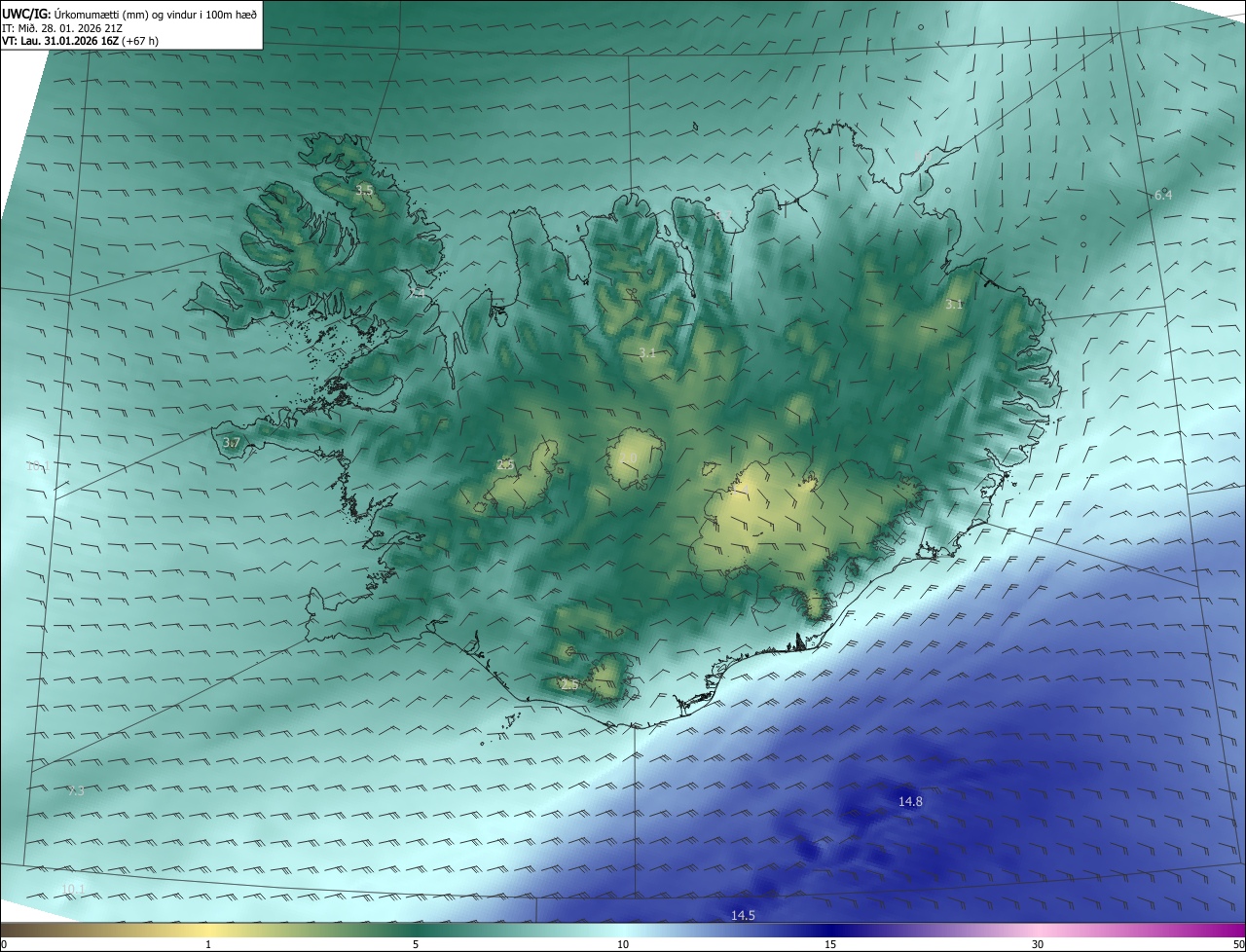1246x952 pixels.
Task: Click the valid time 'VT: Lau. 31.01.2026 16Z (+67 h)'
Action: [81, 41]
